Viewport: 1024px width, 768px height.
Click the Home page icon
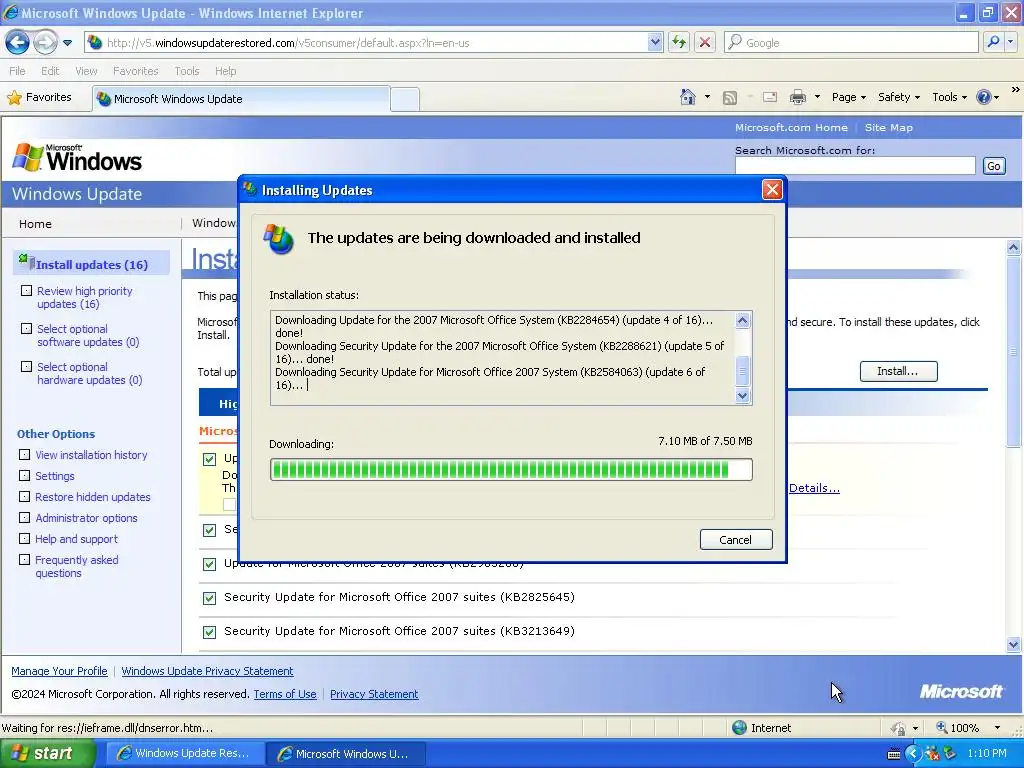[x=687, y=97]
